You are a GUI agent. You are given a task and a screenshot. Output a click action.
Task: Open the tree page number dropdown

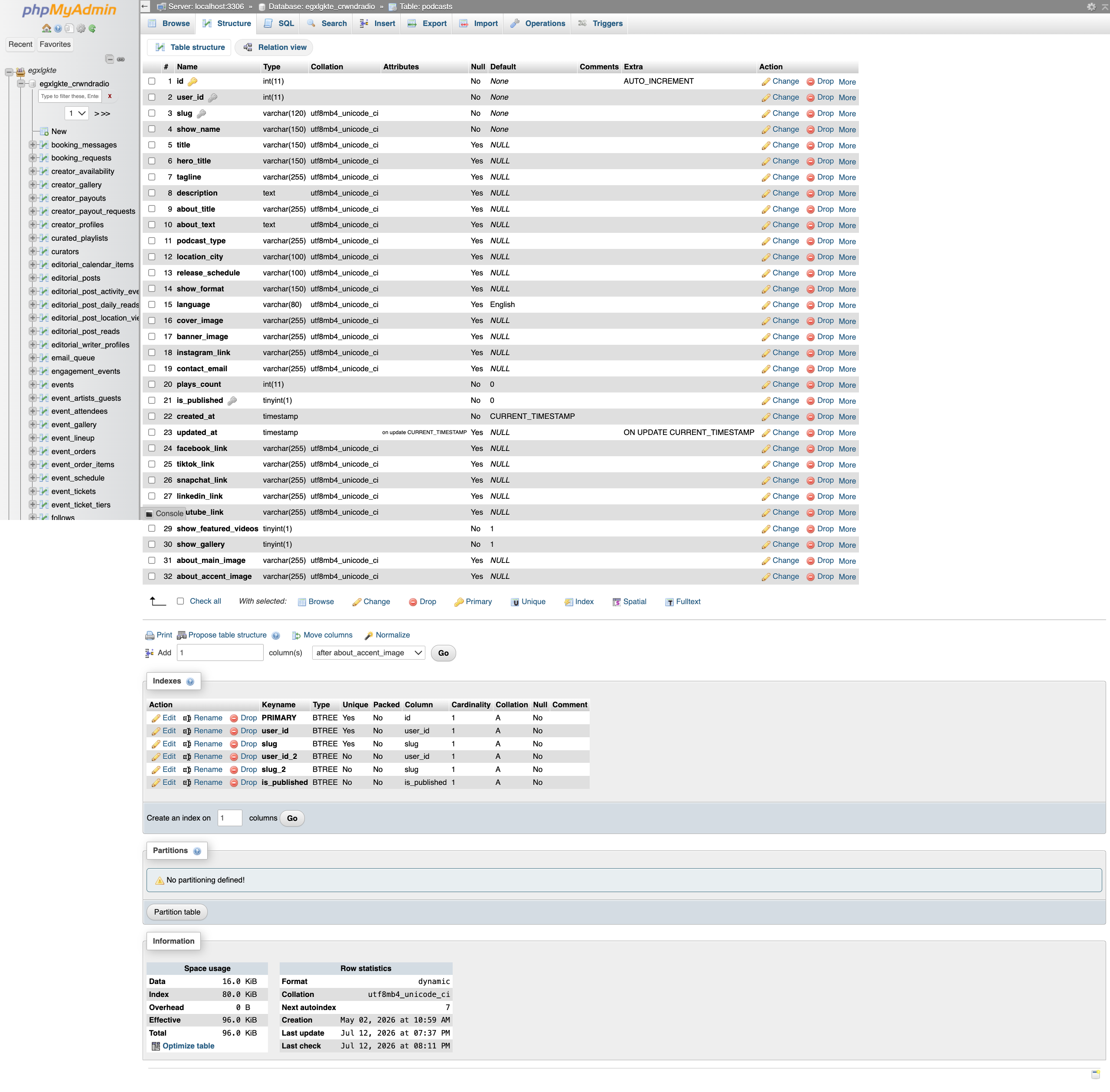pyautogui.click(x=77, y=114)
